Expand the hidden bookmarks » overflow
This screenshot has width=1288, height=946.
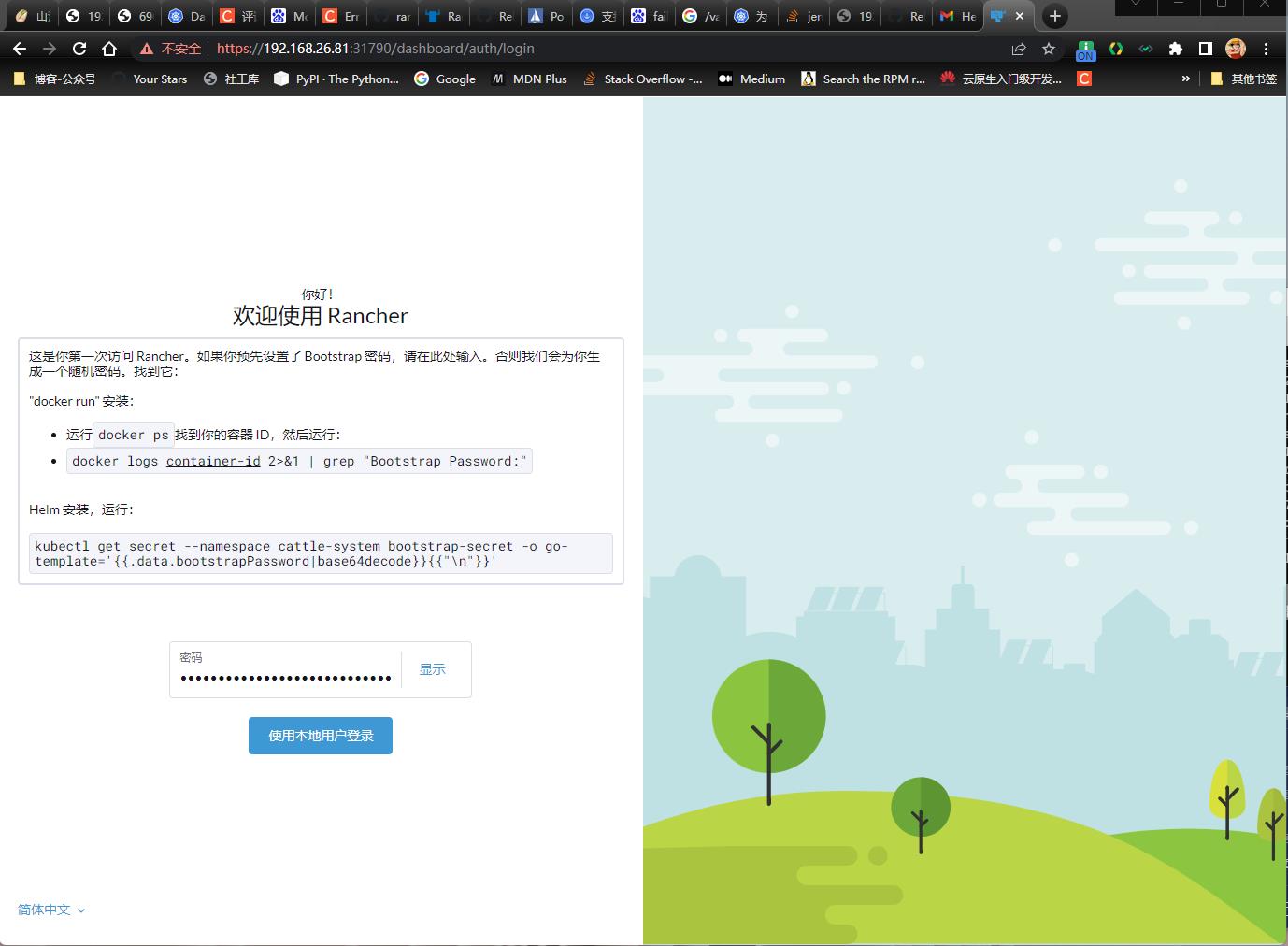click(x=1185, y=79)
